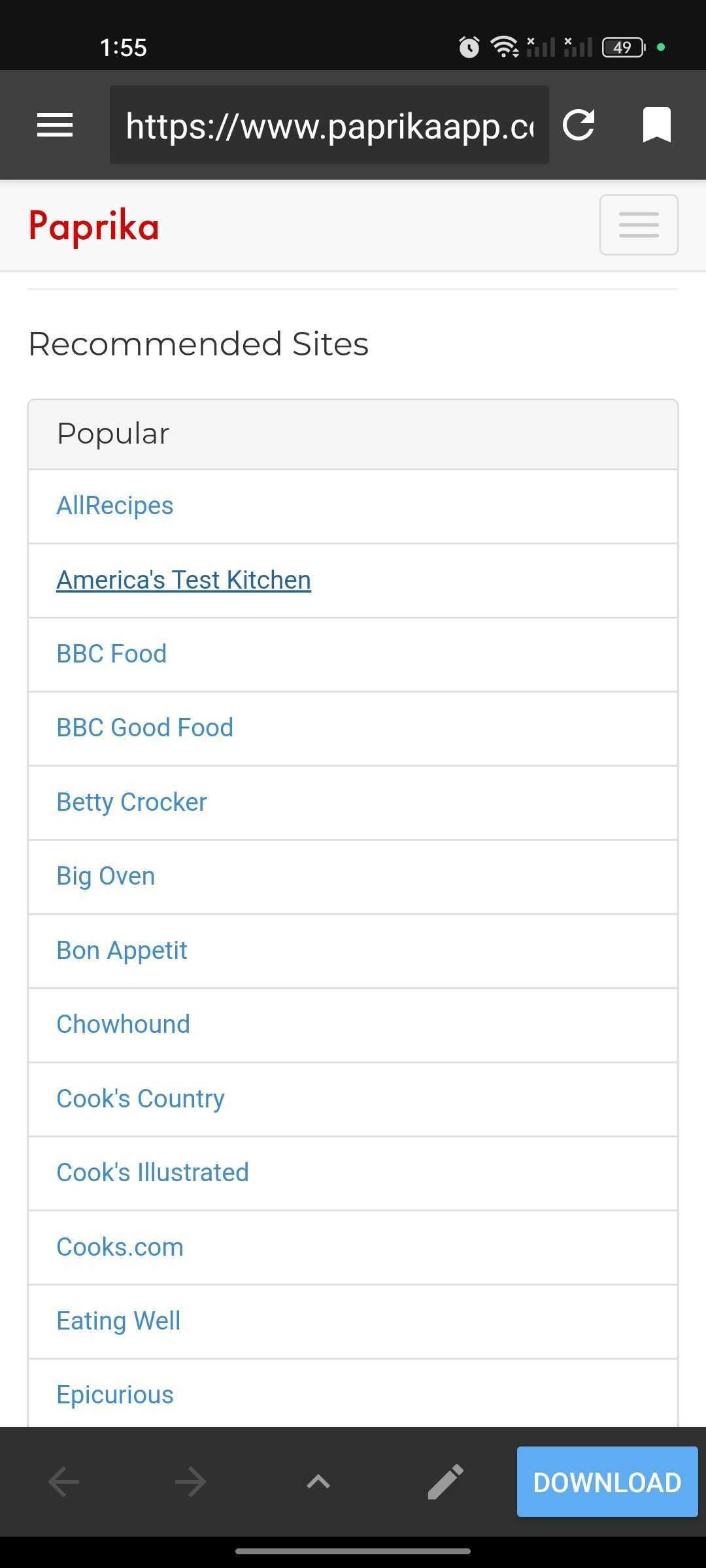Screen dimensions: 706x1568
Task: Open the Paprika logo home link
Action: (94, 226)
